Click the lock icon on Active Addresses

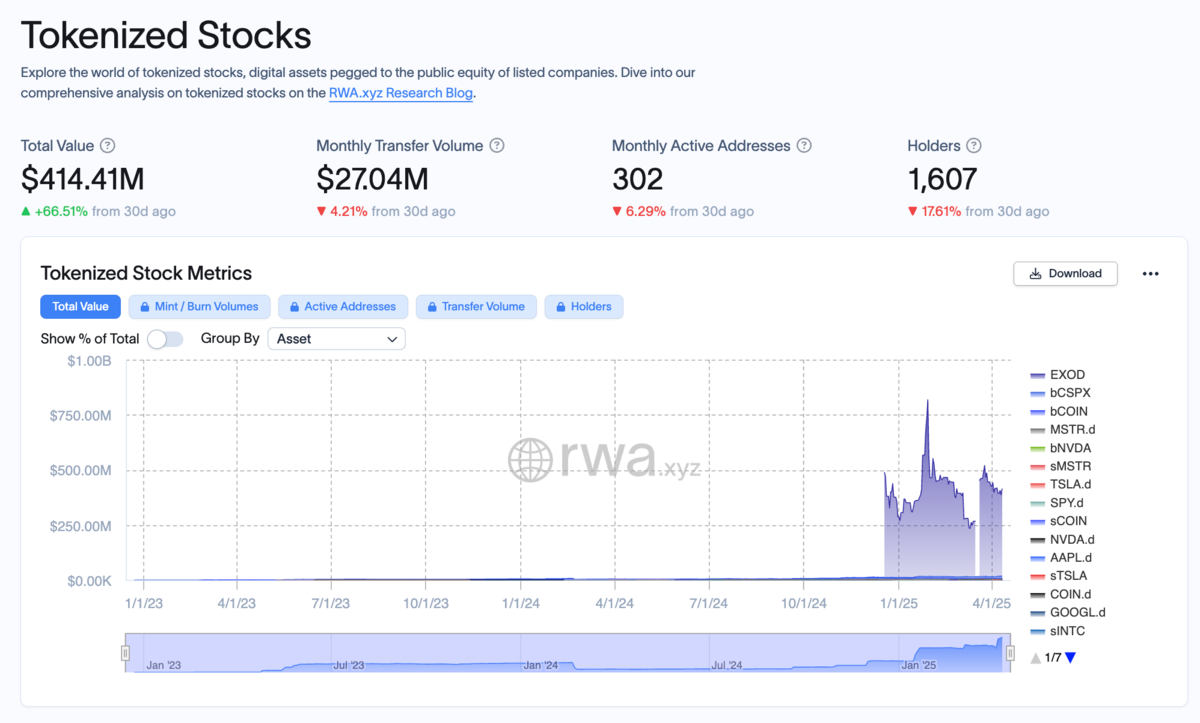coord(295,307)
